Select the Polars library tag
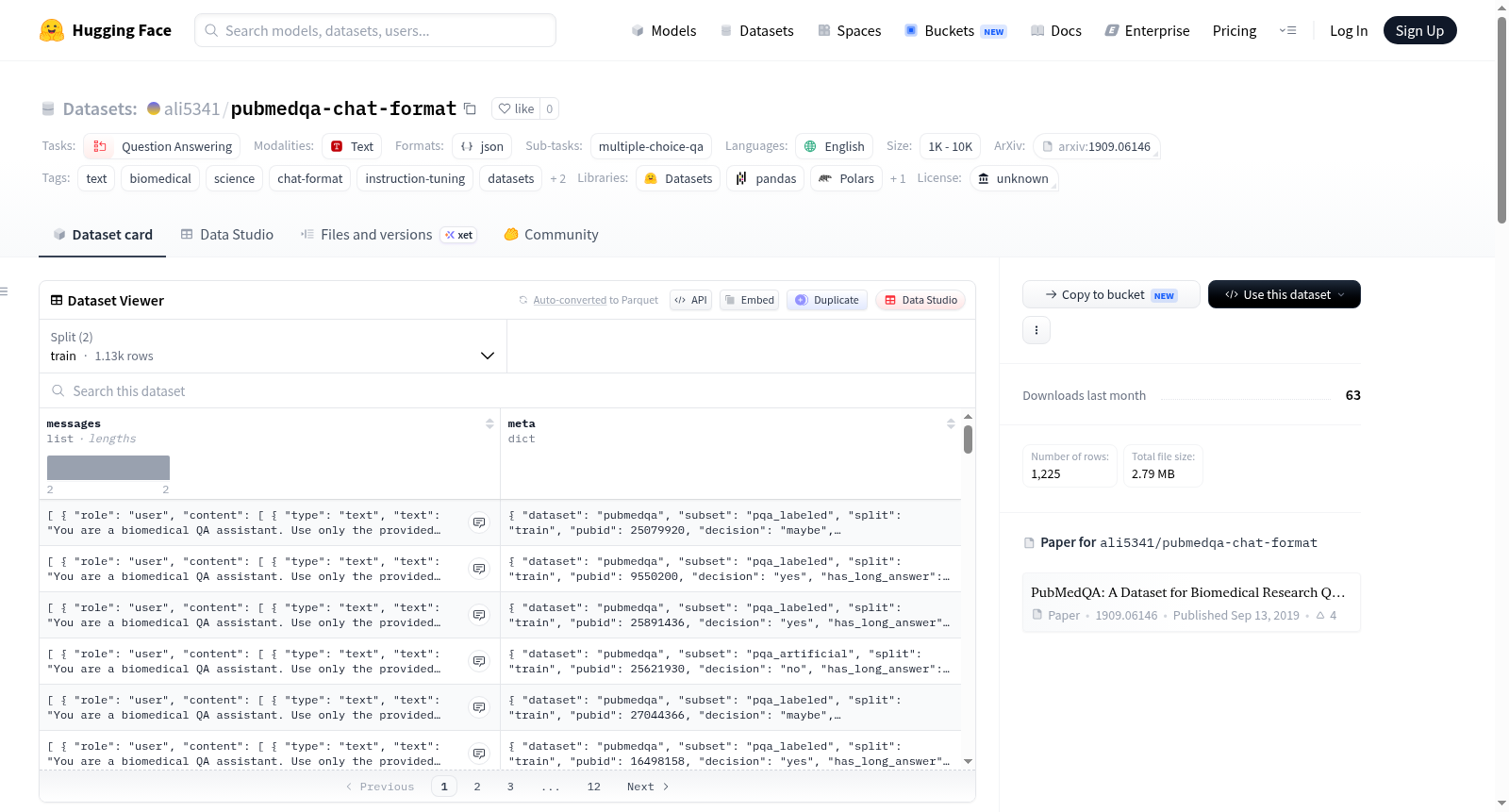Screen dimensions: 1509x812 pos(847,178)
